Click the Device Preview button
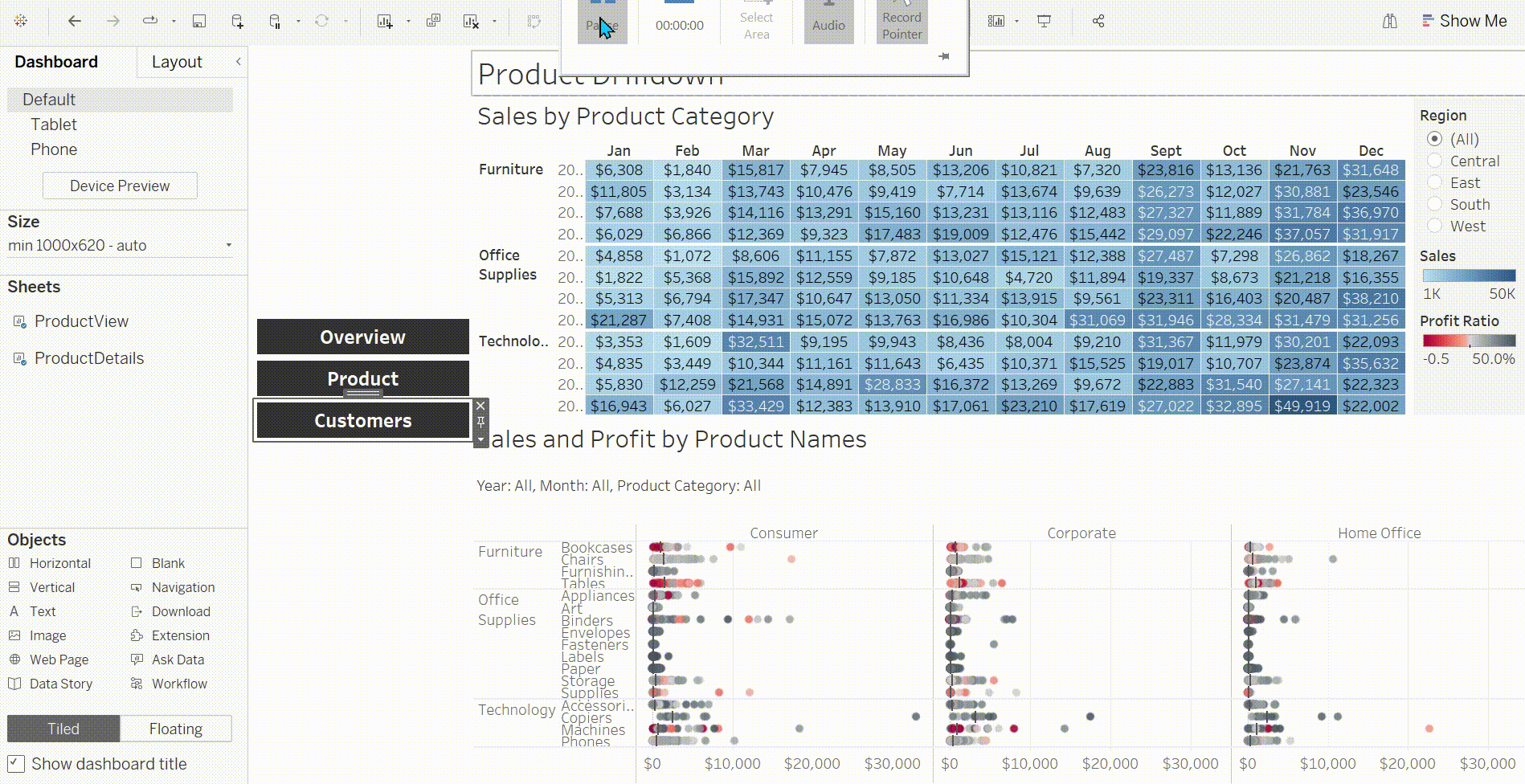1525x784 pixels. click(120, 186)
